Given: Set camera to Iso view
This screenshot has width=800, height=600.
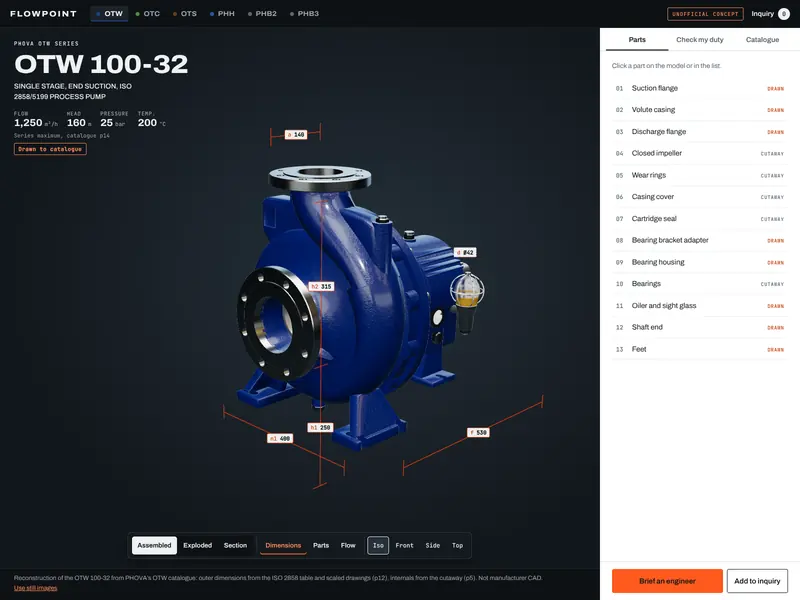Looking at the screenshot, I should pyautogui.click(x=378, y=545).
